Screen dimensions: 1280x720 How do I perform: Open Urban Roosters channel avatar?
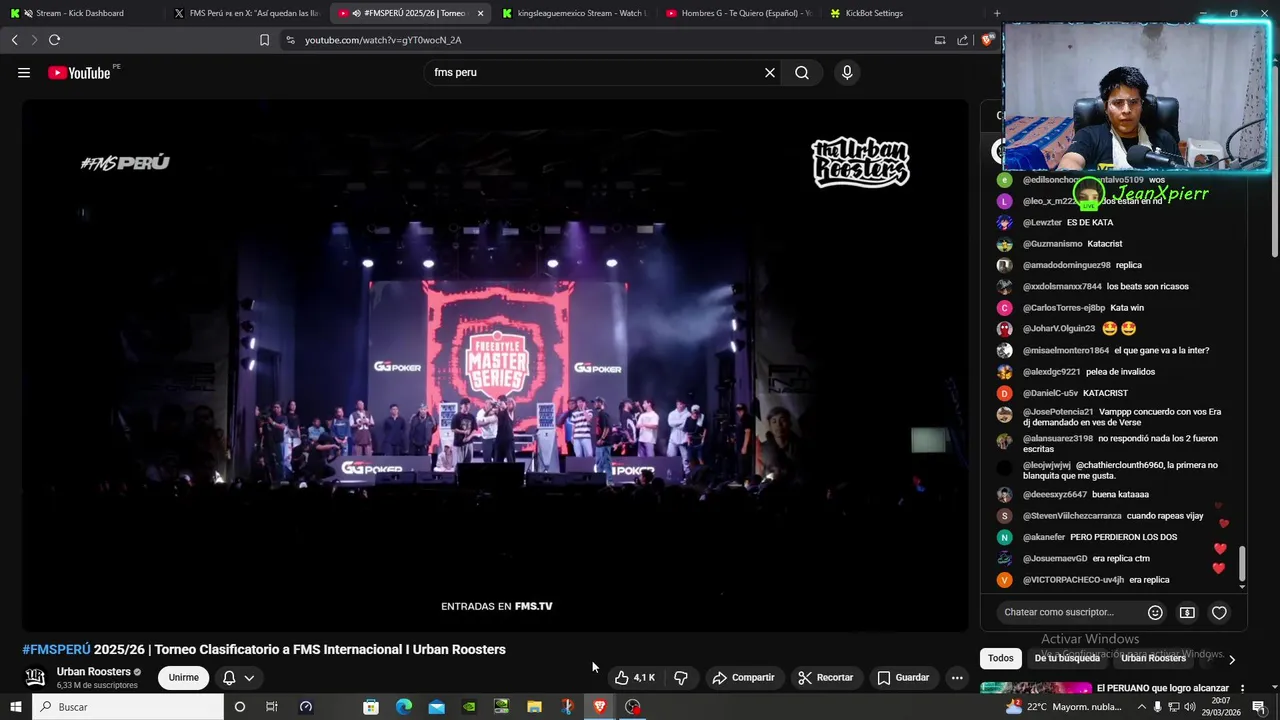[x=35, y=677]
